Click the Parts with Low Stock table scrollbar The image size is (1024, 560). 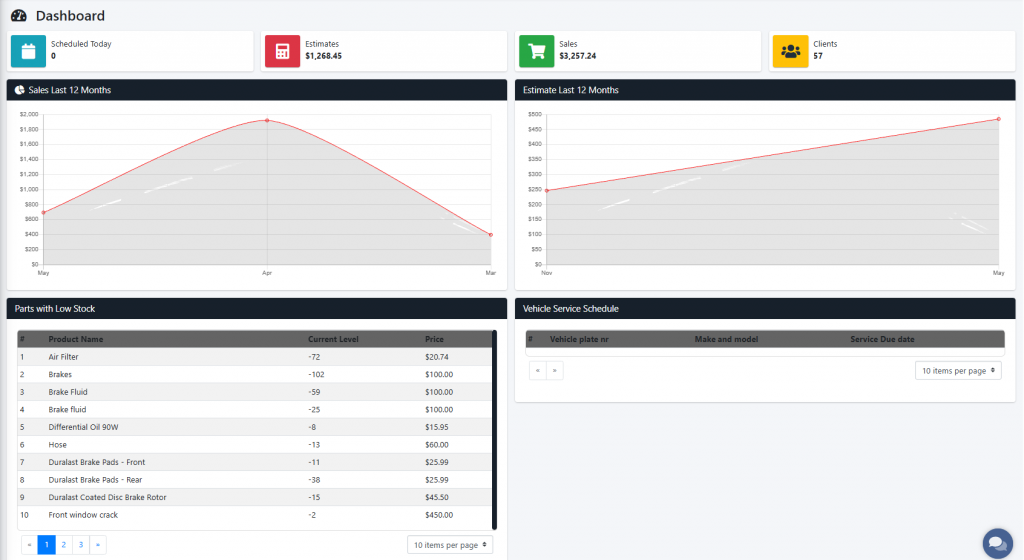click(x=494, y=430)
